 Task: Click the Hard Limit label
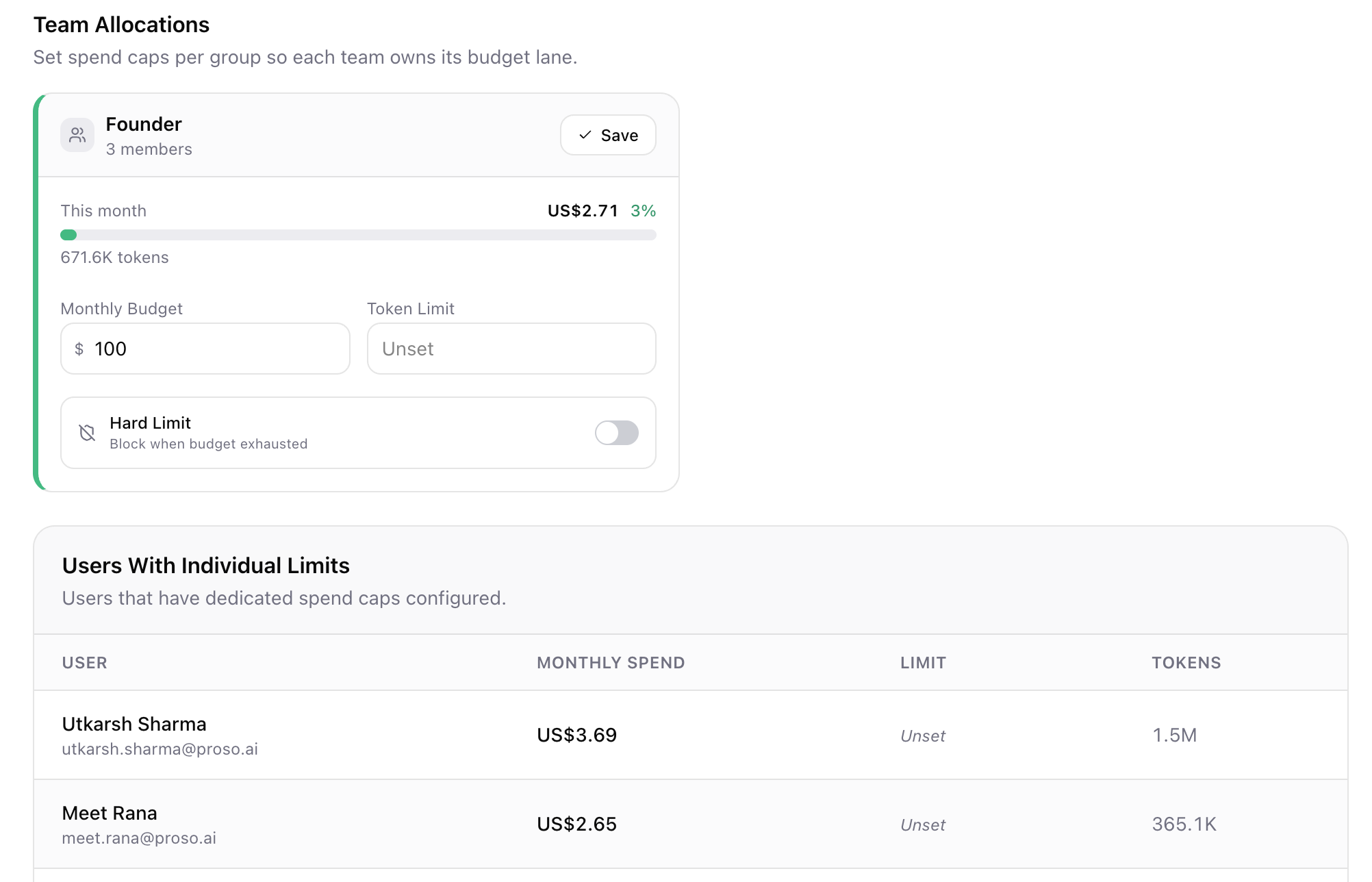[151, 423]
